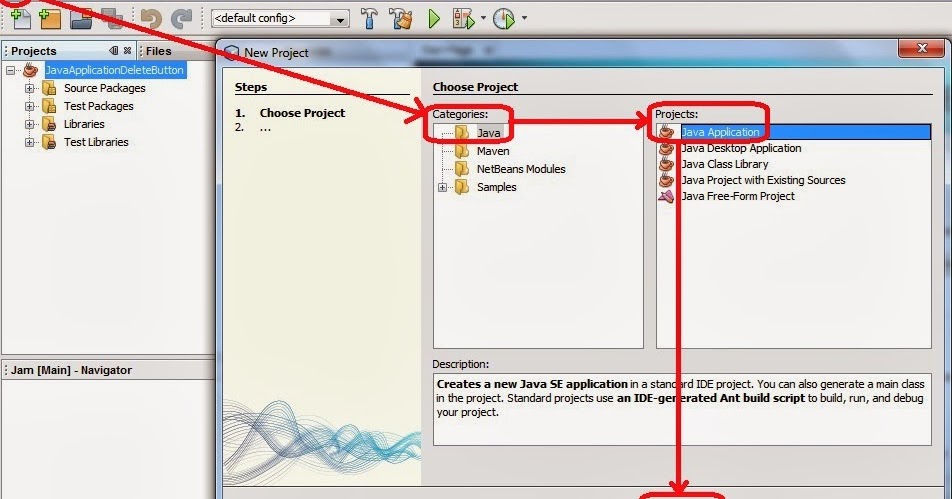The height and width of the screenshot is (499, 952).
Task: Click the Debug Project toolbar icon
Action: click(x=464, y=19)
